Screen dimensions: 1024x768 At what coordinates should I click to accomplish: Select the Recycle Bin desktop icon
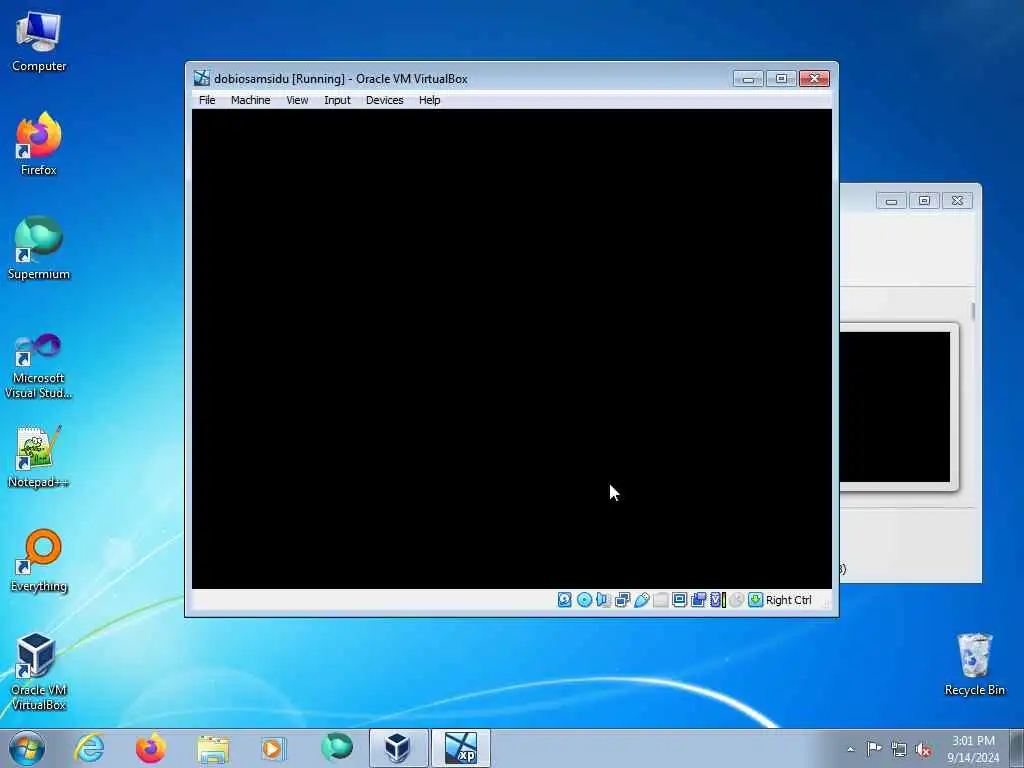(974, 664)
